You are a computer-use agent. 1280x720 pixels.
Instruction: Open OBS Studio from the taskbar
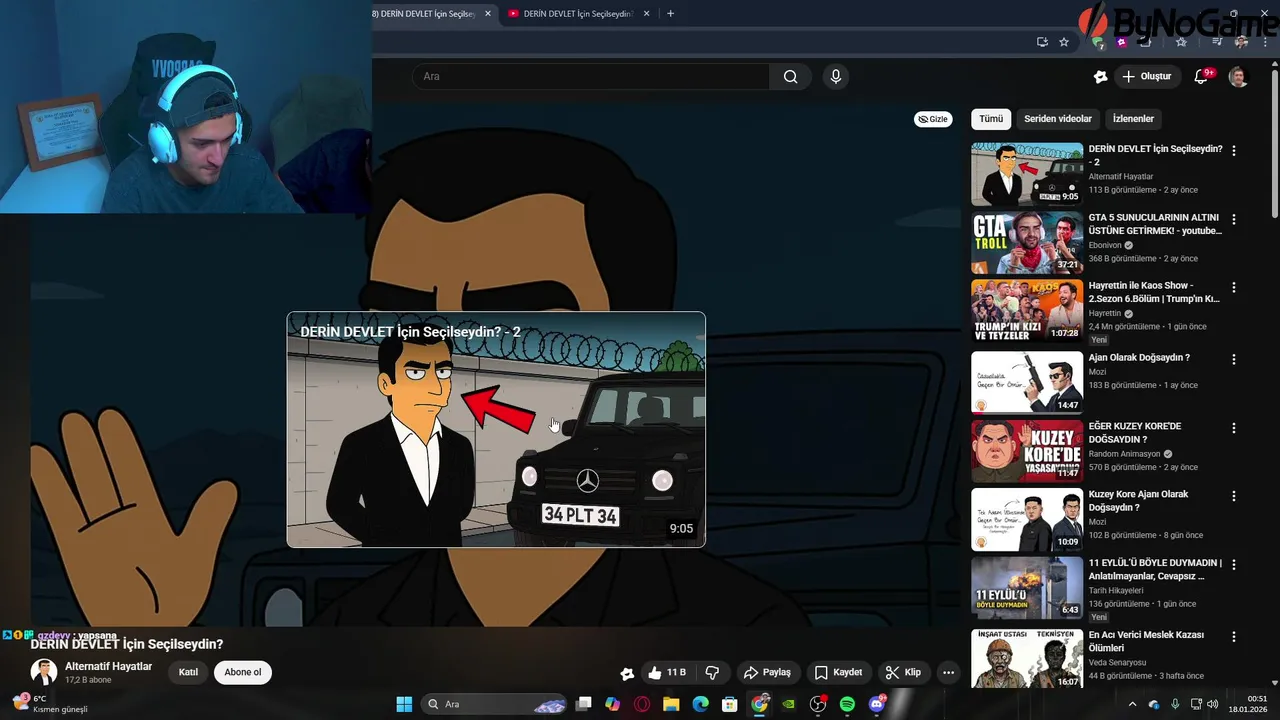click(818, 704)
